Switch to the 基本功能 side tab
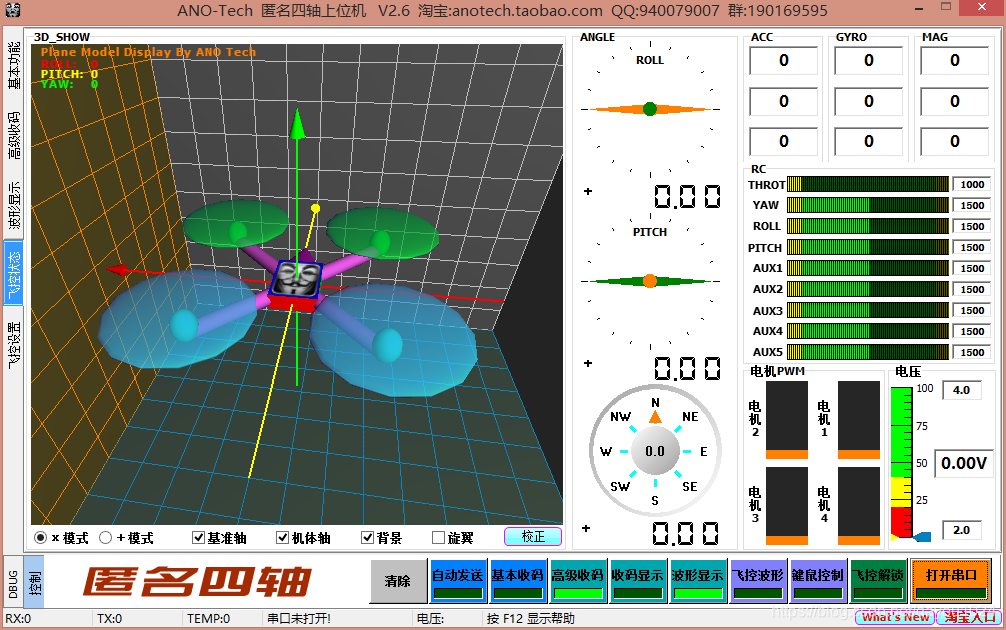This screenshot has width=1006, height=630. click(13, 65)
